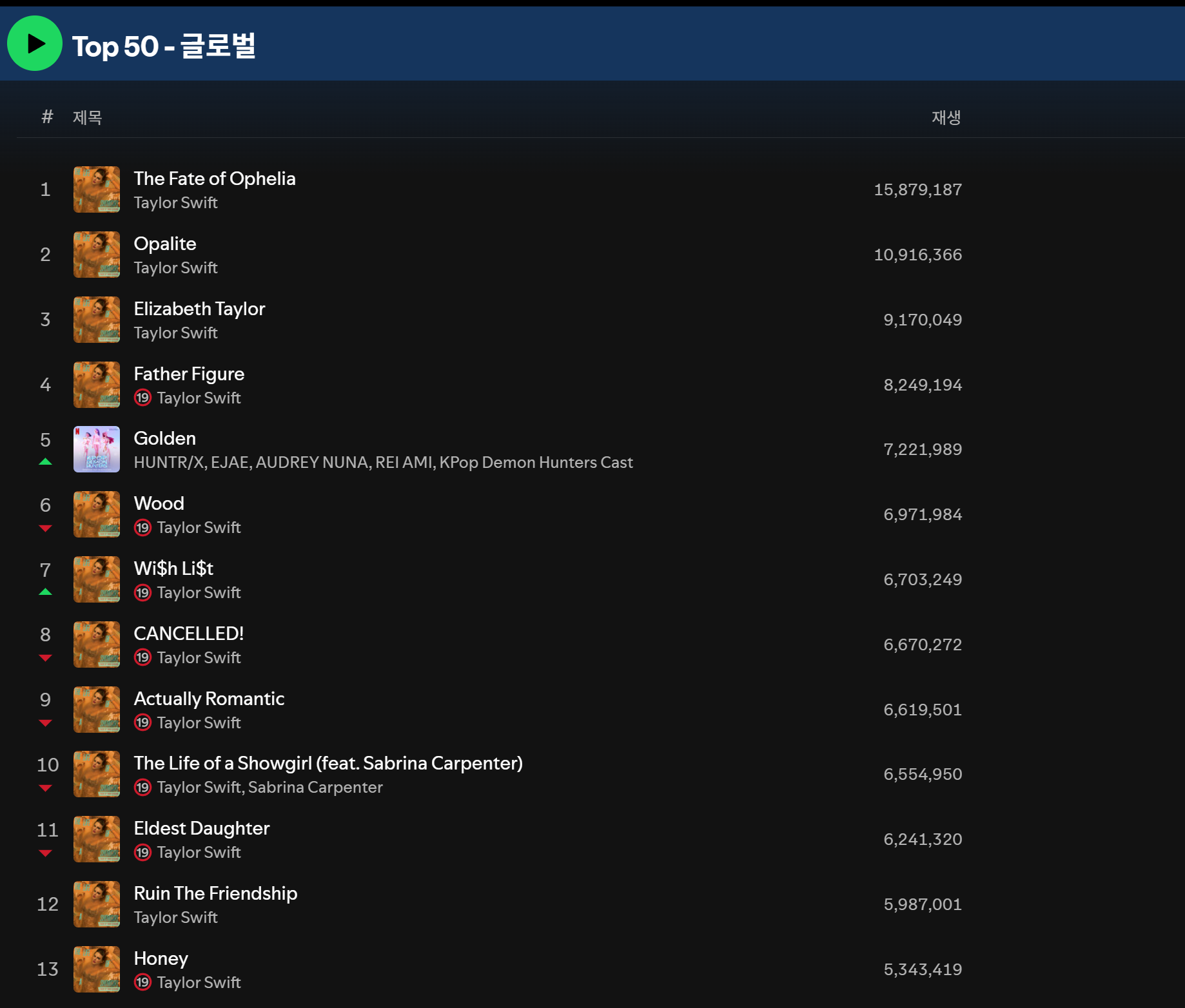Click the red down arrow under rank 11

coord(45,853)
